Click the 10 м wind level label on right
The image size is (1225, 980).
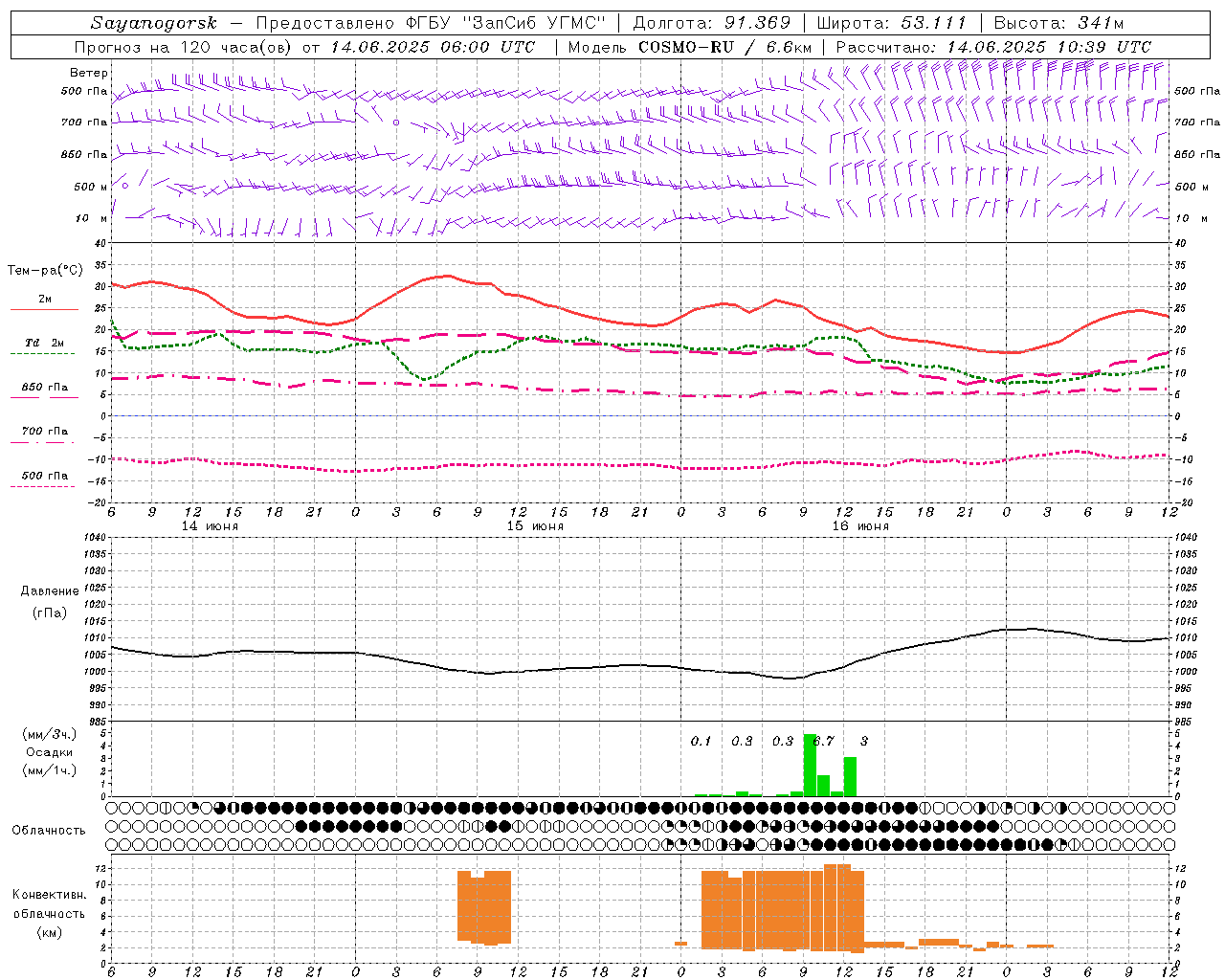click(x=1190, y=218)
